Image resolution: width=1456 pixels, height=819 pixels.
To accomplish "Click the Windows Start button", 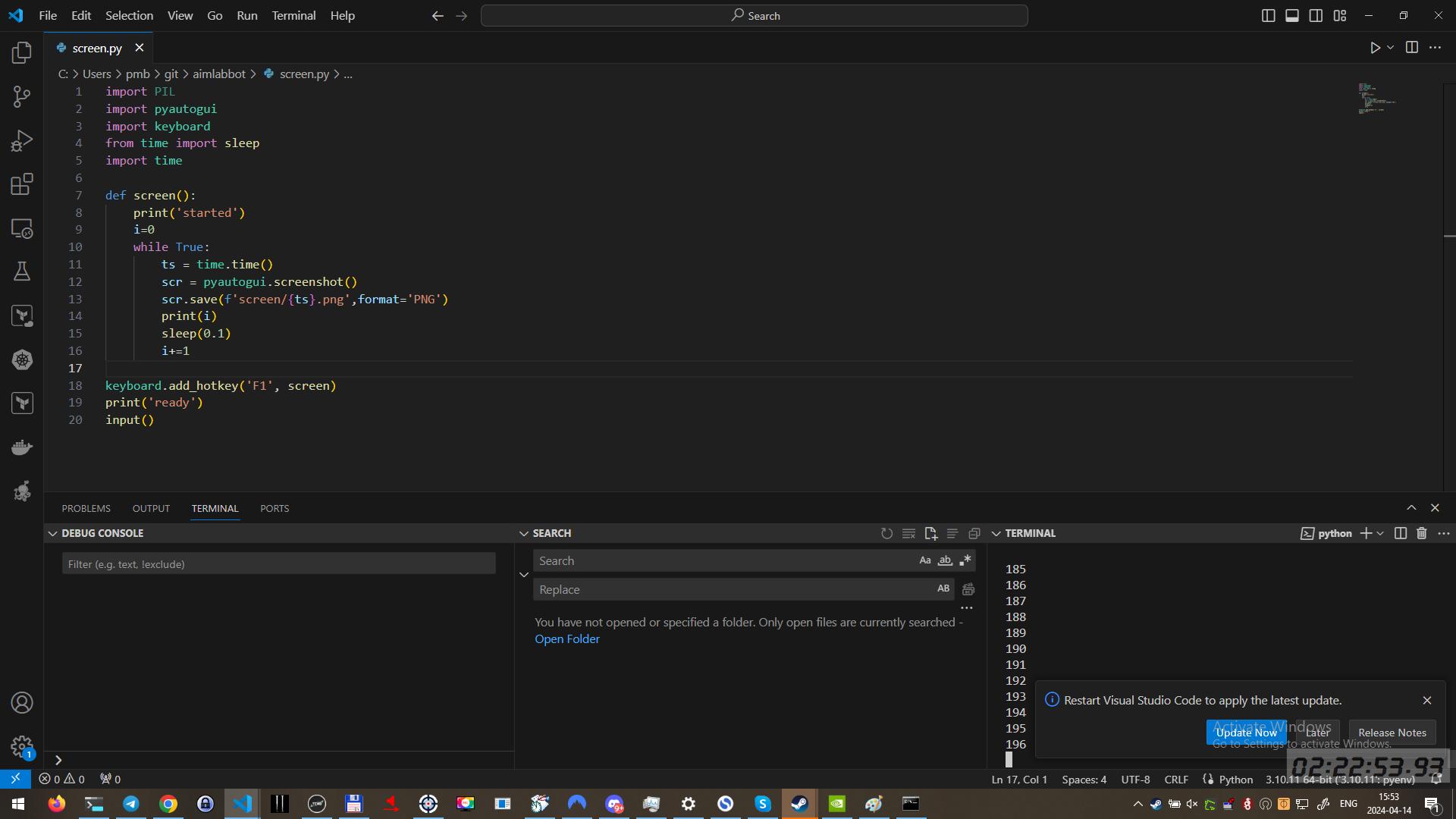I will [x=18, y=804].
